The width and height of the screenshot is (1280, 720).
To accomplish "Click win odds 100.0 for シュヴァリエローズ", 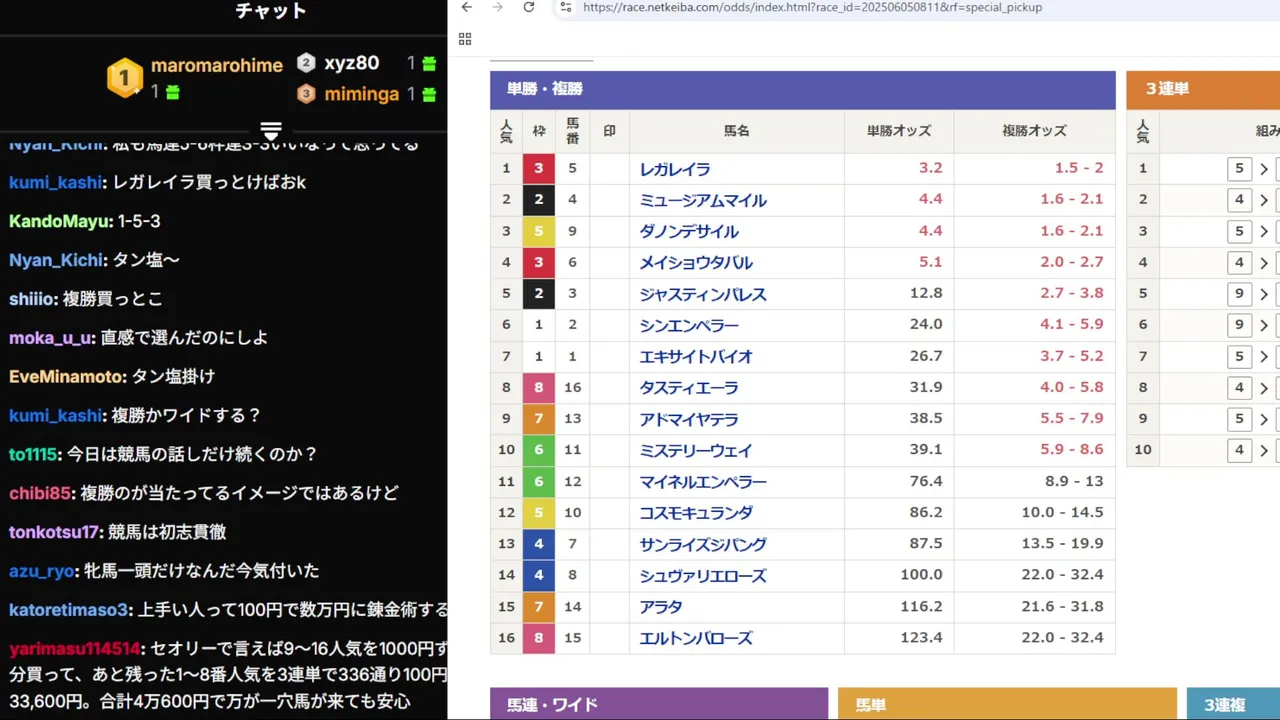I will (921, 574).
